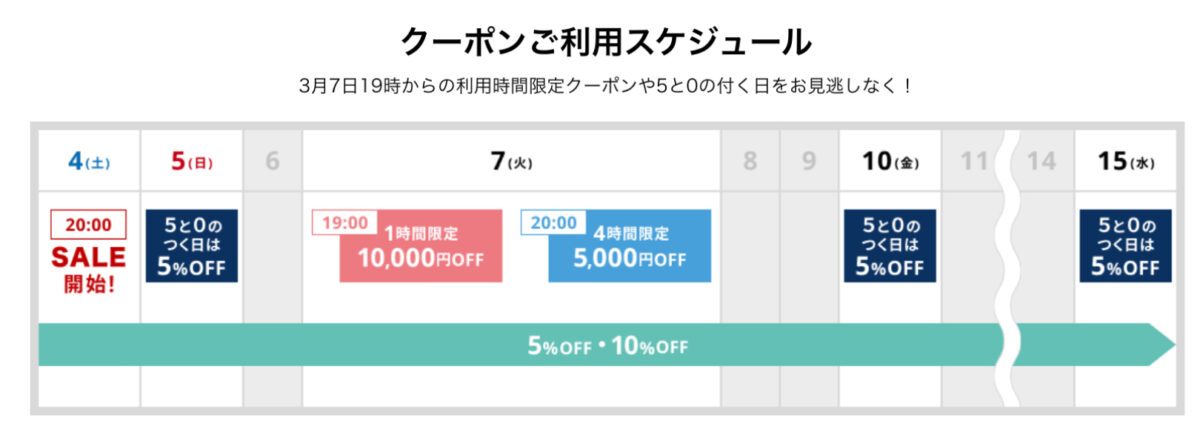The image size is (1200, 421).
Task: Click the pink 19:00 time label
Action: [x=345, y=222]
